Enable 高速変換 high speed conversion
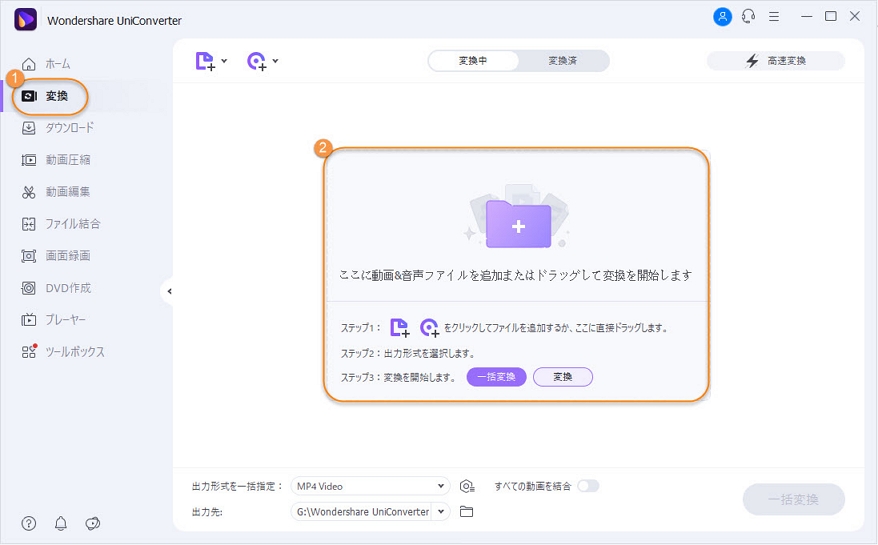Screen dimensions: 878x545 [x=775, y=61]
